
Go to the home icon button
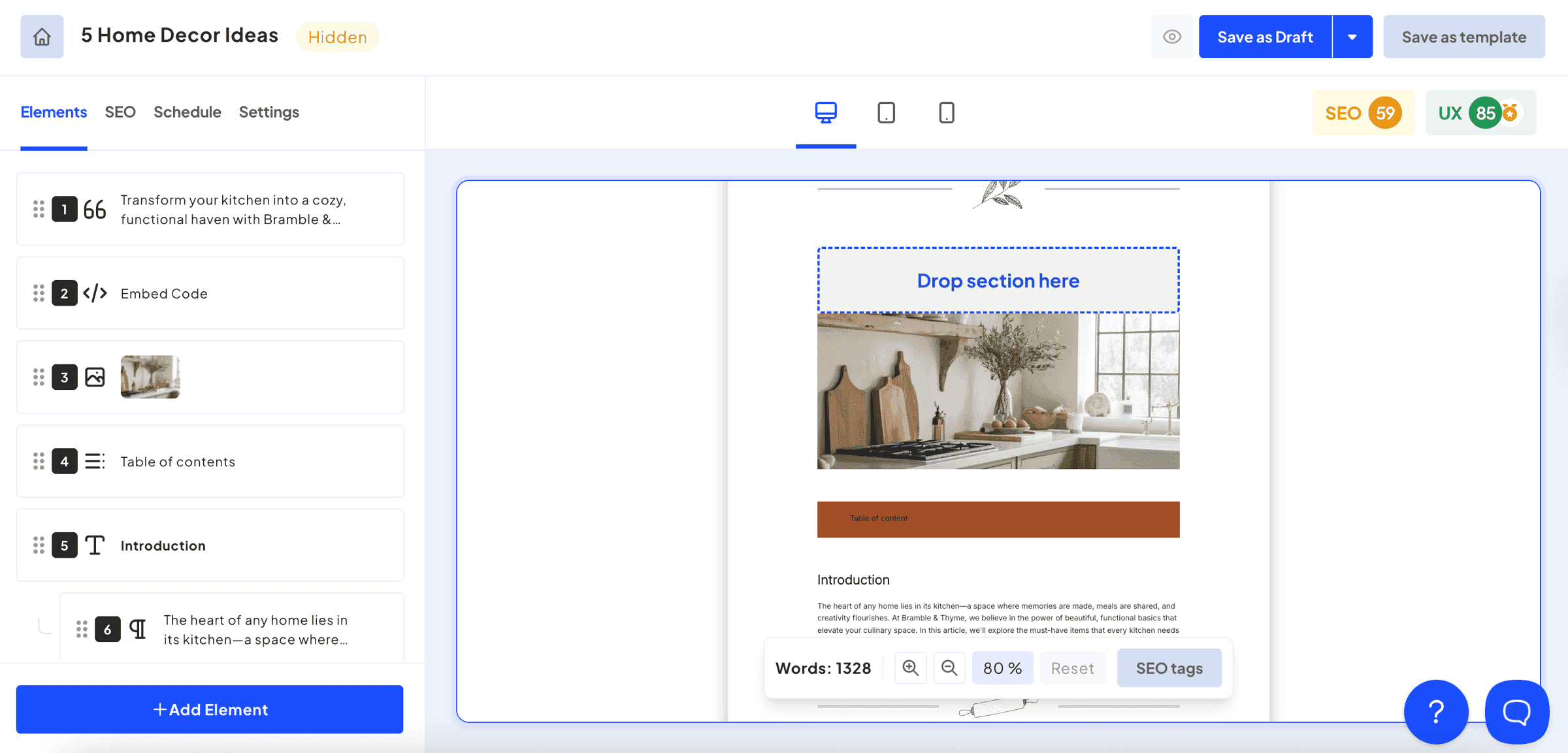click(42, 37)
